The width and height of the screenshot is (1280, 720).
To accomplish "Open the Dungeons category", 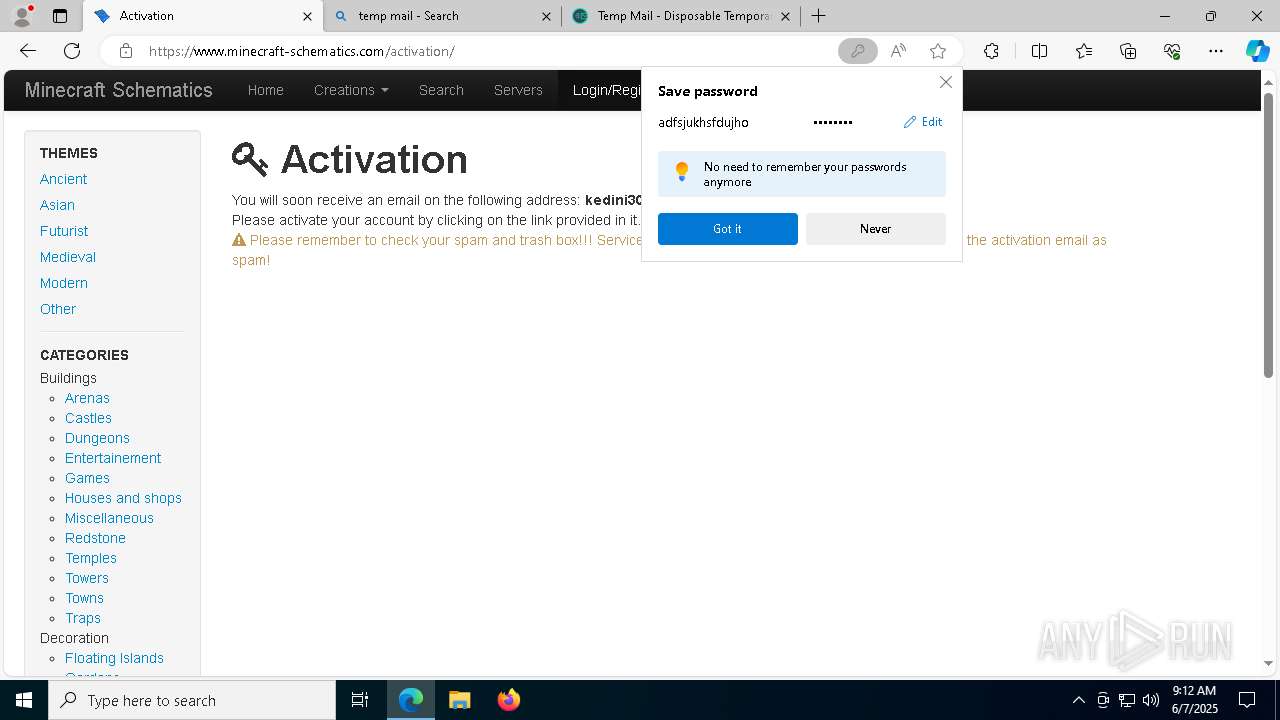I will [x=97, y=438].
